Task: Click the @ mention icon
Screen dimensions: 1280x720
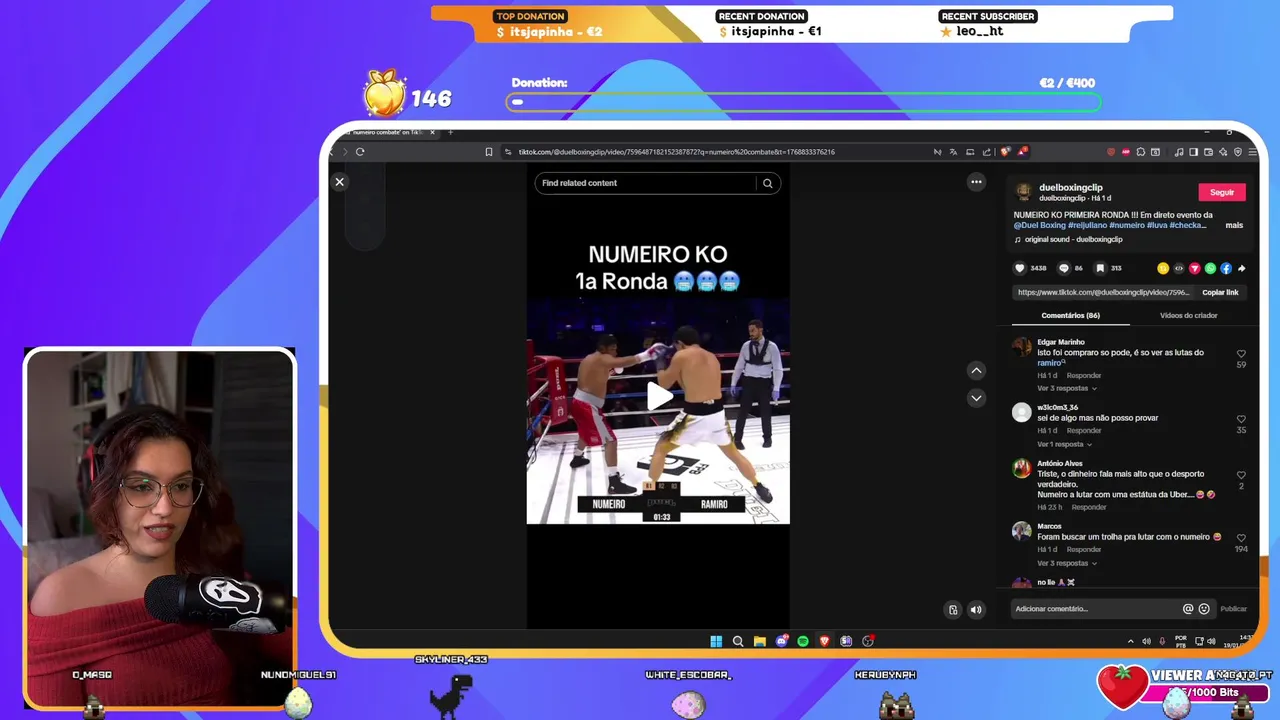Action: pyautogui.click(x=1188, y=609)
